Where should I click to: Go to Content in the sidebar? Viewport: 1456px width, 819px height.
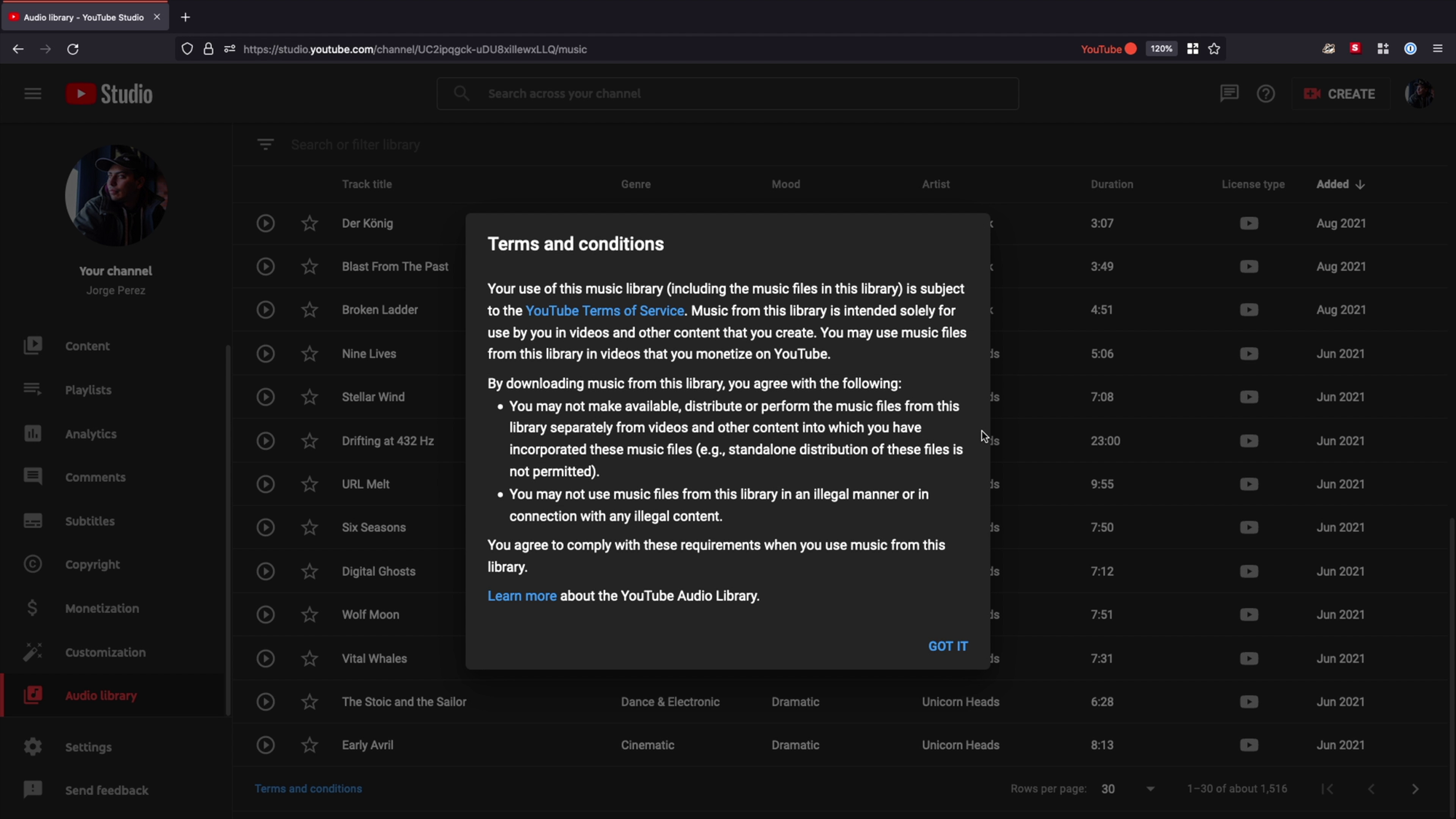point(87,347)
